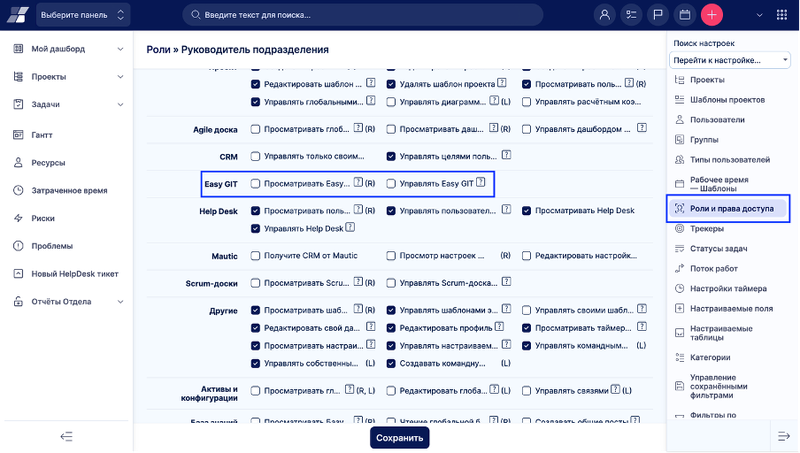The image size is (800, 453).
Task: Open Статусы задач settings item
Action: coord(718,248)
